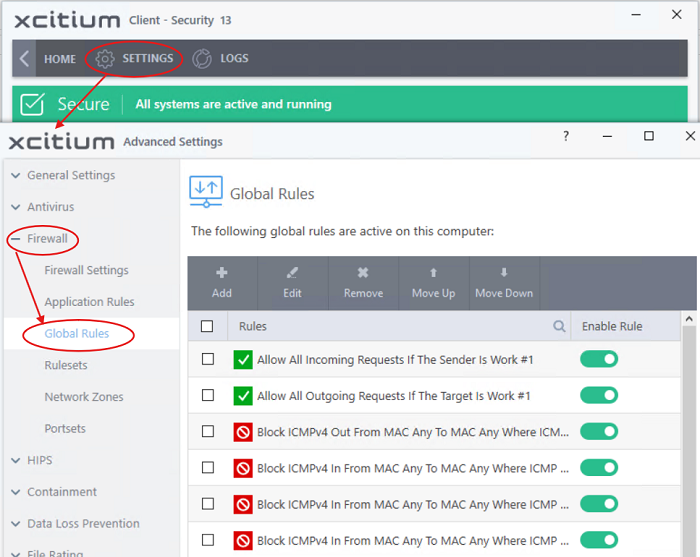
Task: Click the Move Down arrow icon
Action: point(504,272)
